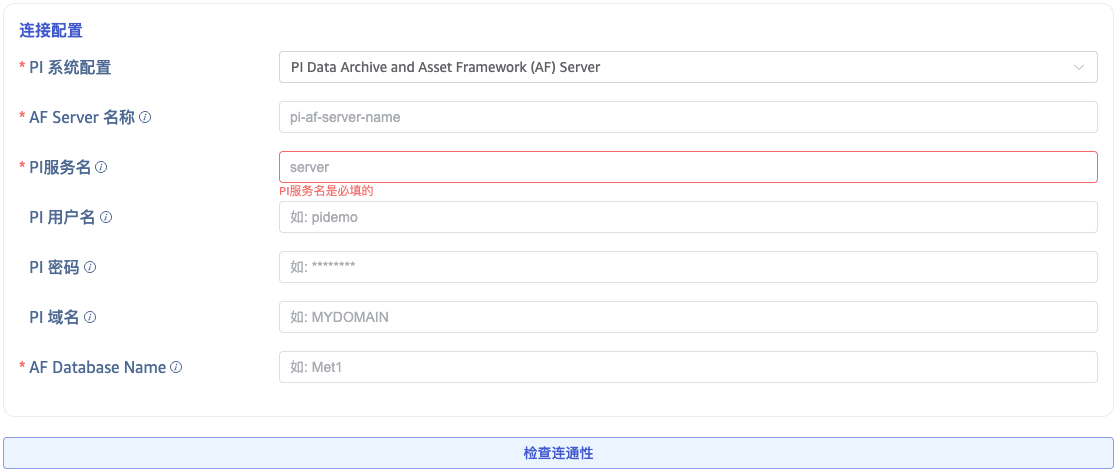1117x476 pixels.
Task: Click the PI 用户名 label text
Action: tap(62, 217)
